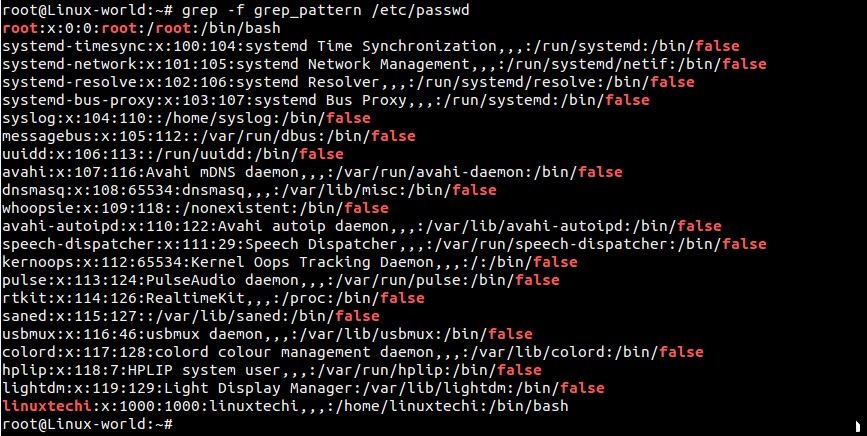Click the whoopsie username

click(x=35, y=208)
